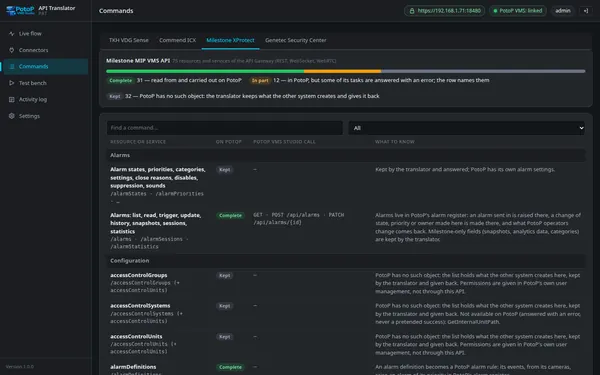Select the Alarm states, priorities, categories row
This screenshot has height=375, width=600.
[346, 185]
